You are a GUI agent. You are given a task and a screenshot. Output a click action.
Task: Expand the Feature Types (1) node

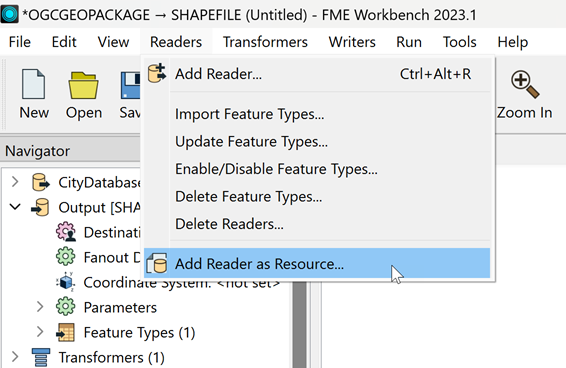(x=40, y=332)
